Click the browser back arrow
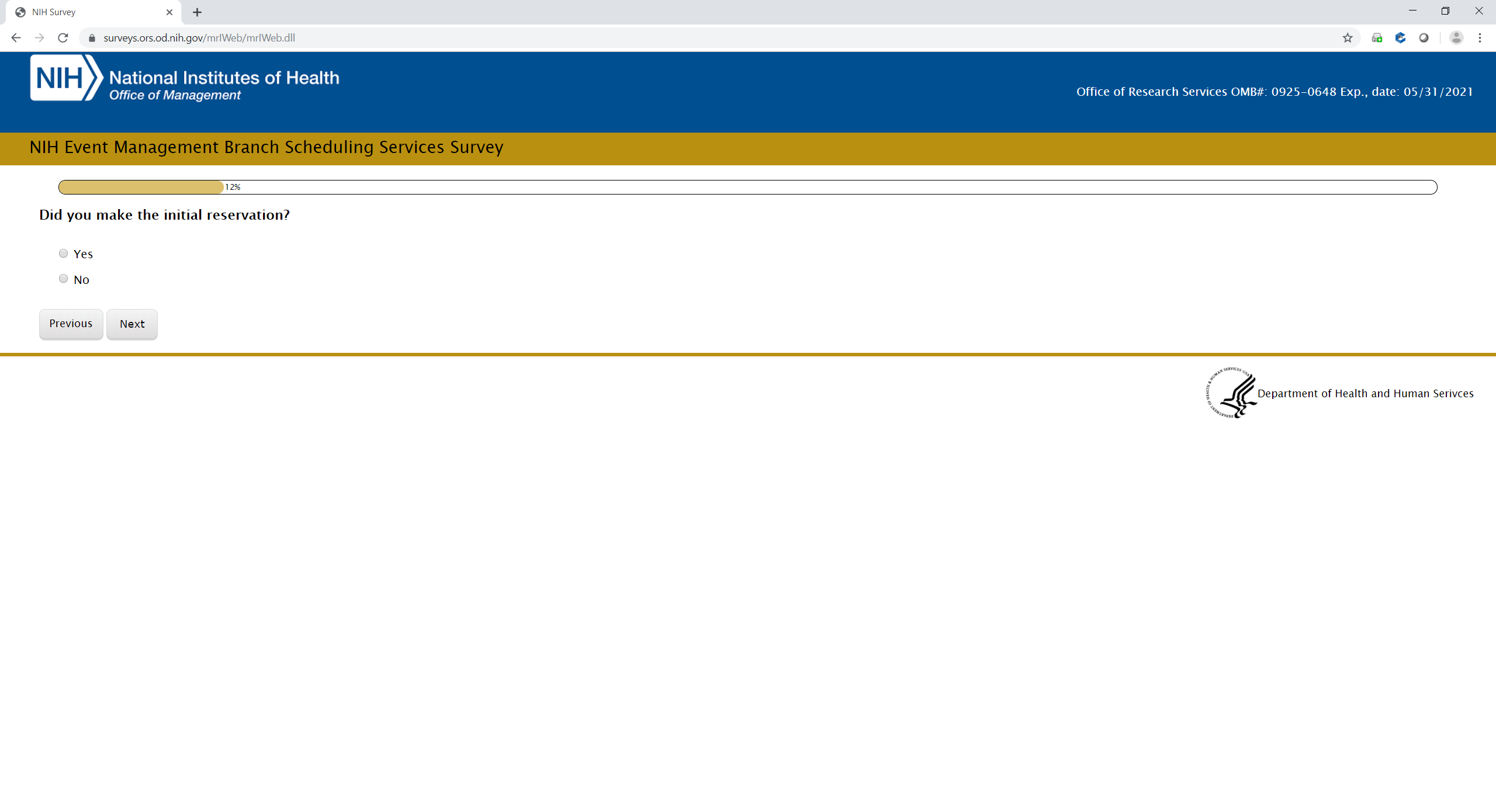Viewport: 1496px width, 812px height. coord(16,38)
